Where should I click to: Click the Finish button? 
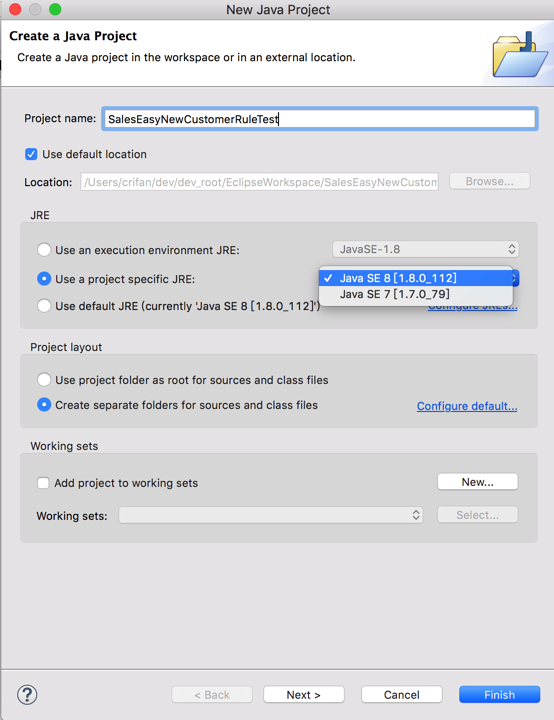coord(499,695)
